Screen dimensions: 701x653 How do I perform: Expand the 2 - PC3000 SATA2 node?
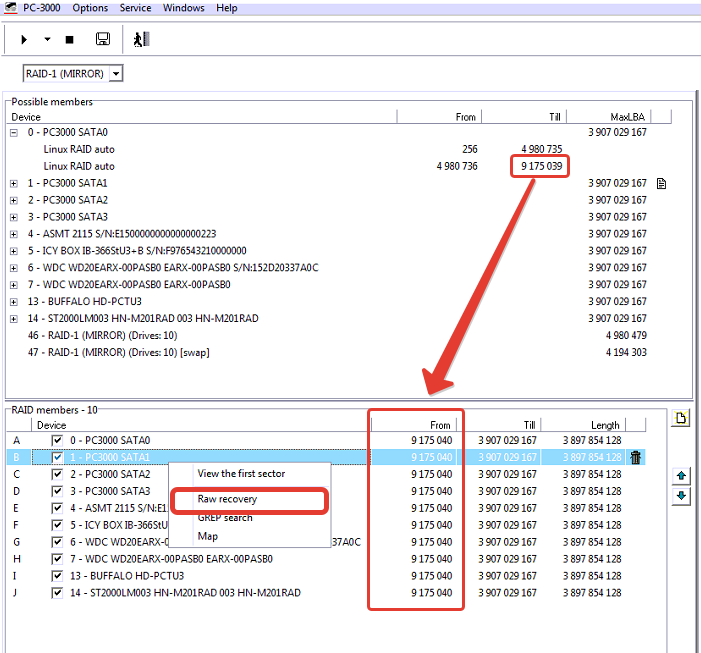(x=14, y=201)
